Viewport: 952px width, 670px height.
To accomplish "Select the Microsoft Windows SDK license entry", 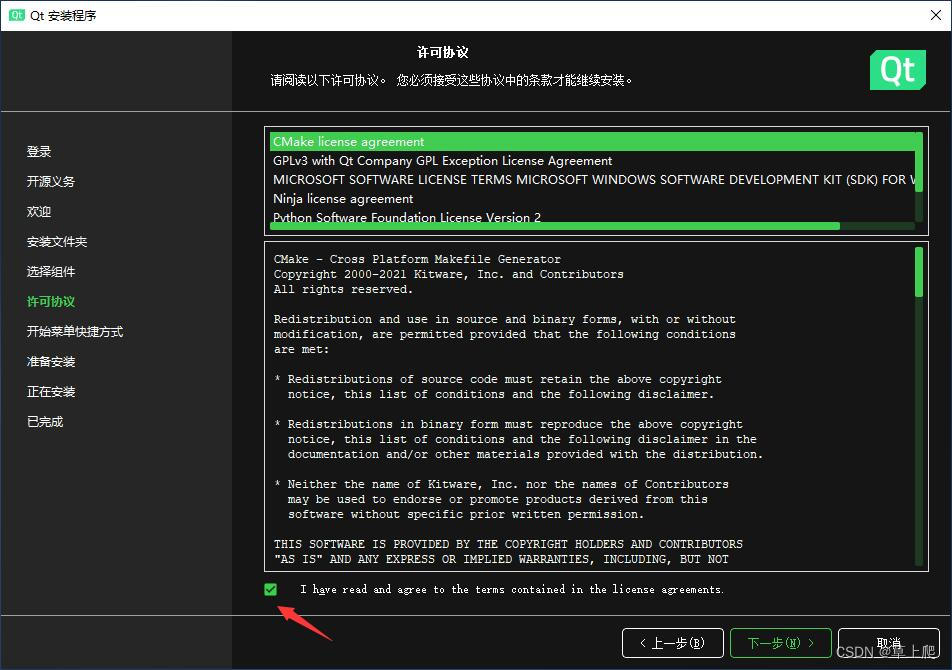I will (x=500, y=179).
